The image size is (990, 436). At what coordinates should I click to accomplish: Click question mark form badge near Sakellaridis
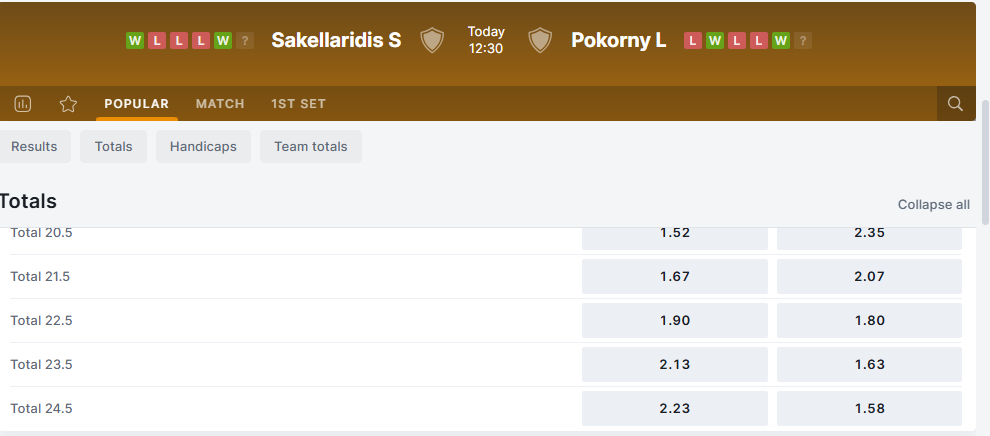(x=245, y=41)
